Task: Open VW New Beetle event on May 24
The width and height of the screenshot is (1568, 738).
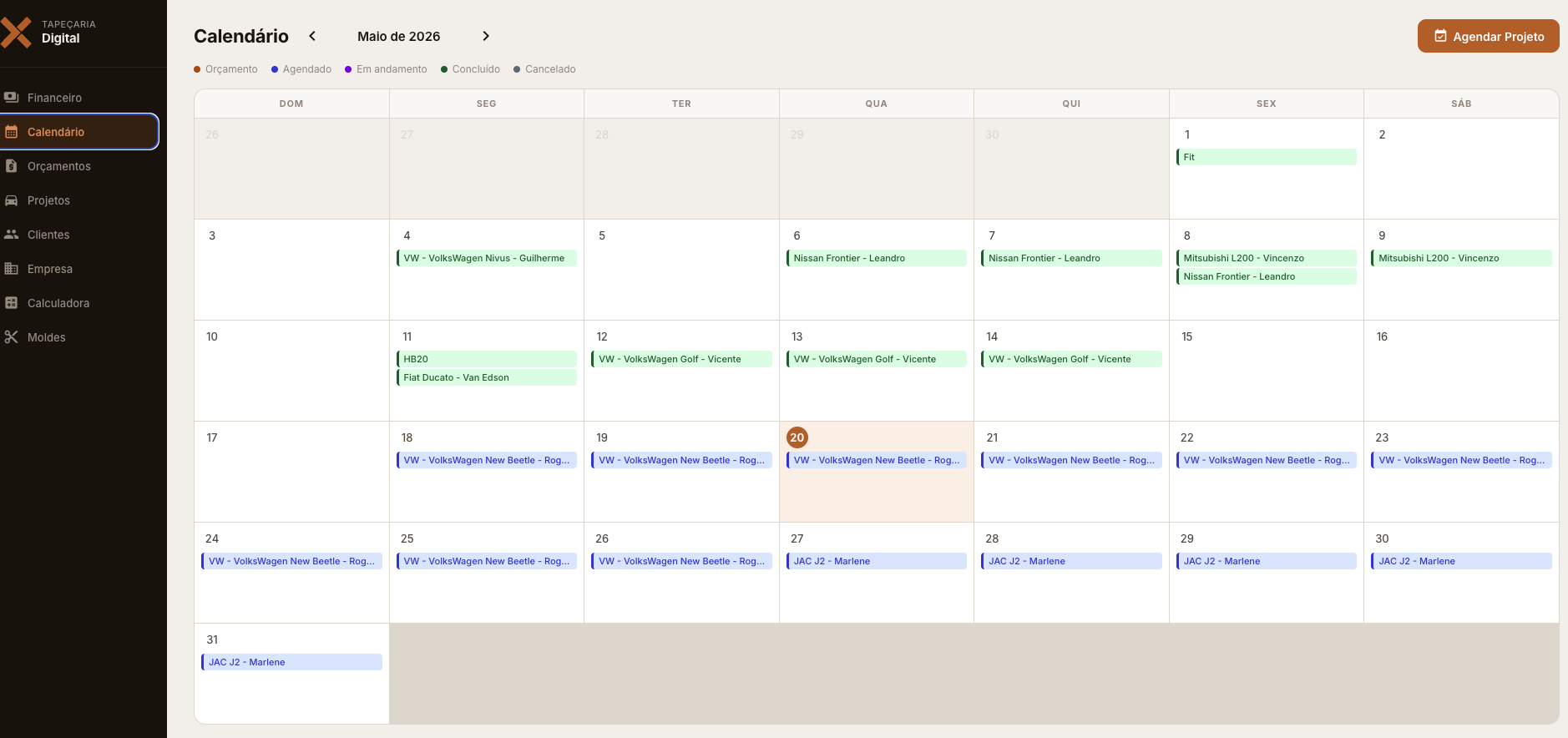Action: click(x=291, y=561)
